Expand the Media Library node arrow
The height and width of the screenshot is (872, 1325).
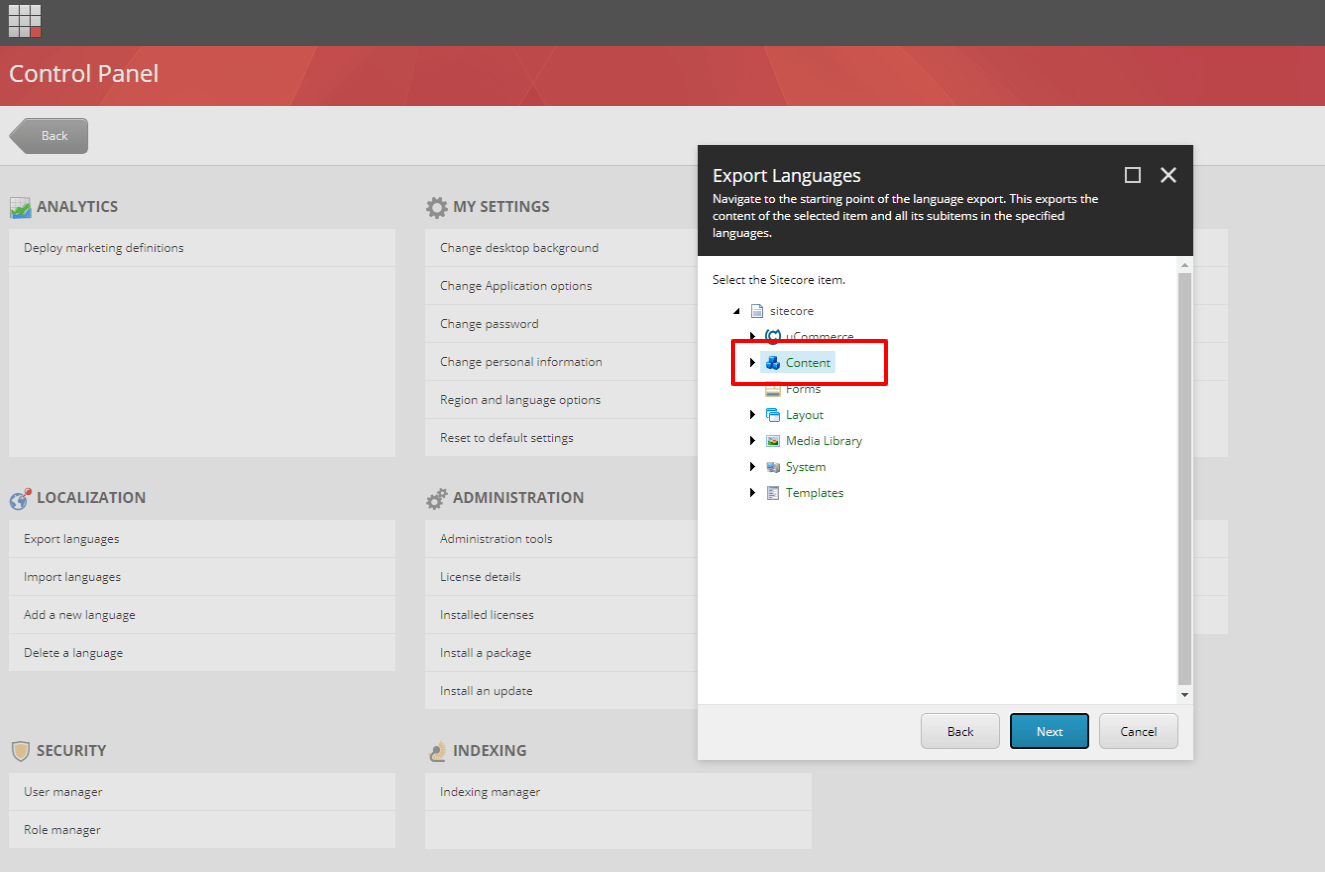click(x=752, y=441)
